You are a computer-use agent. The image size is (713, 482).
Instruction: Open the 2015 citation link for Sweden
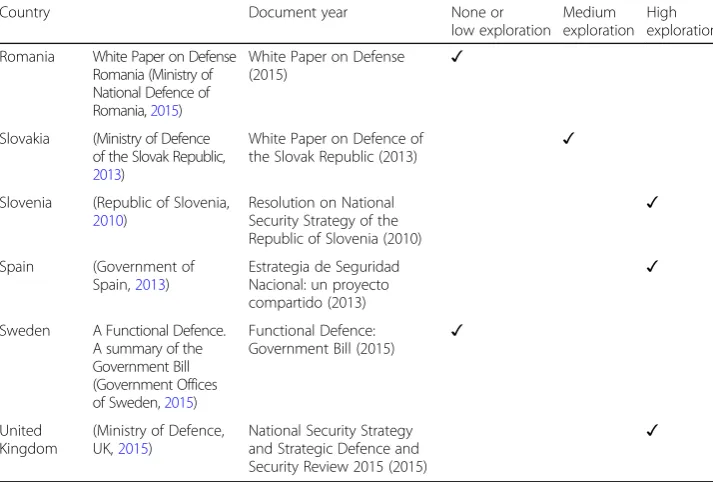click(179, 403)
